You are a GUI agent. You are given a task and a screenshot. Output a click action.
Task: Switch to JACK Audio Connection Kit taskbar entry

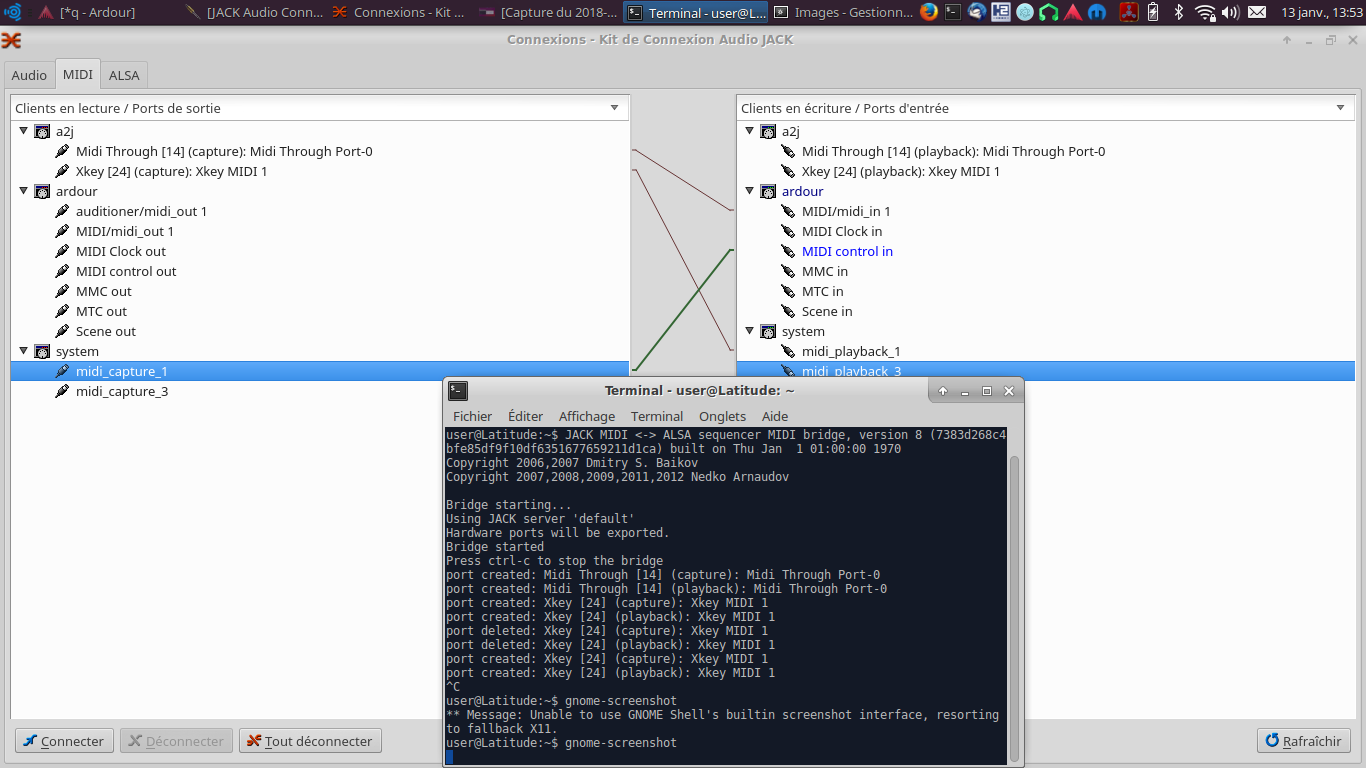[255, 13]
